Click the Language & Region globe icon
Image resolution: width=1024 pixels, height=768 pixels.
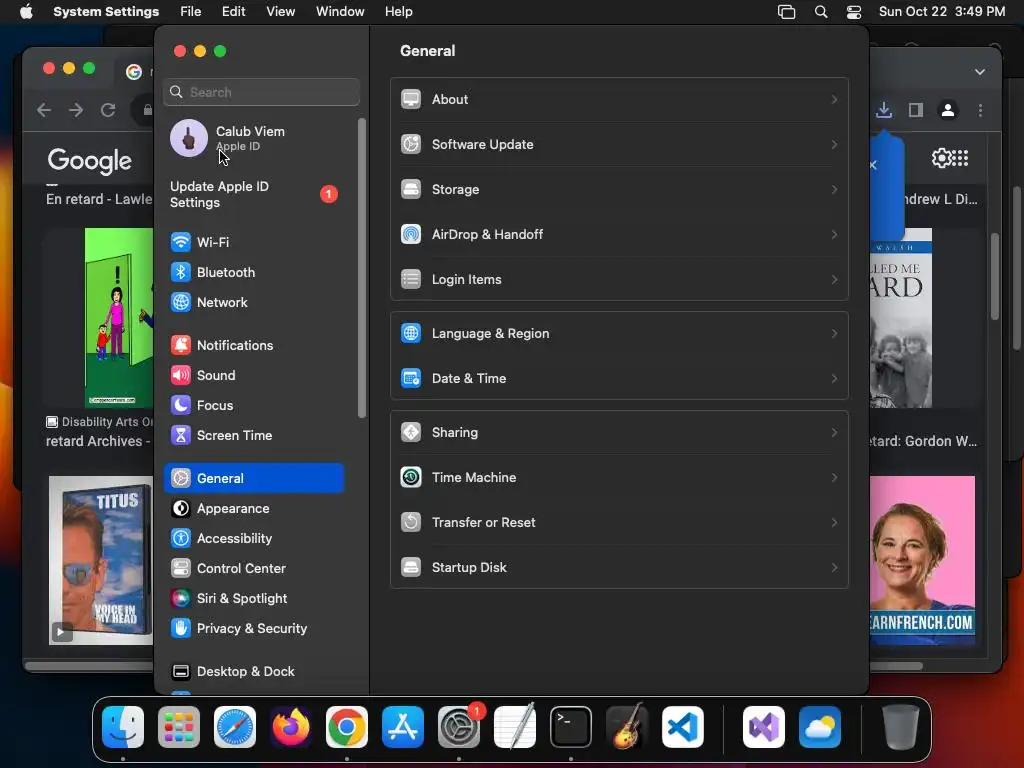411,334
